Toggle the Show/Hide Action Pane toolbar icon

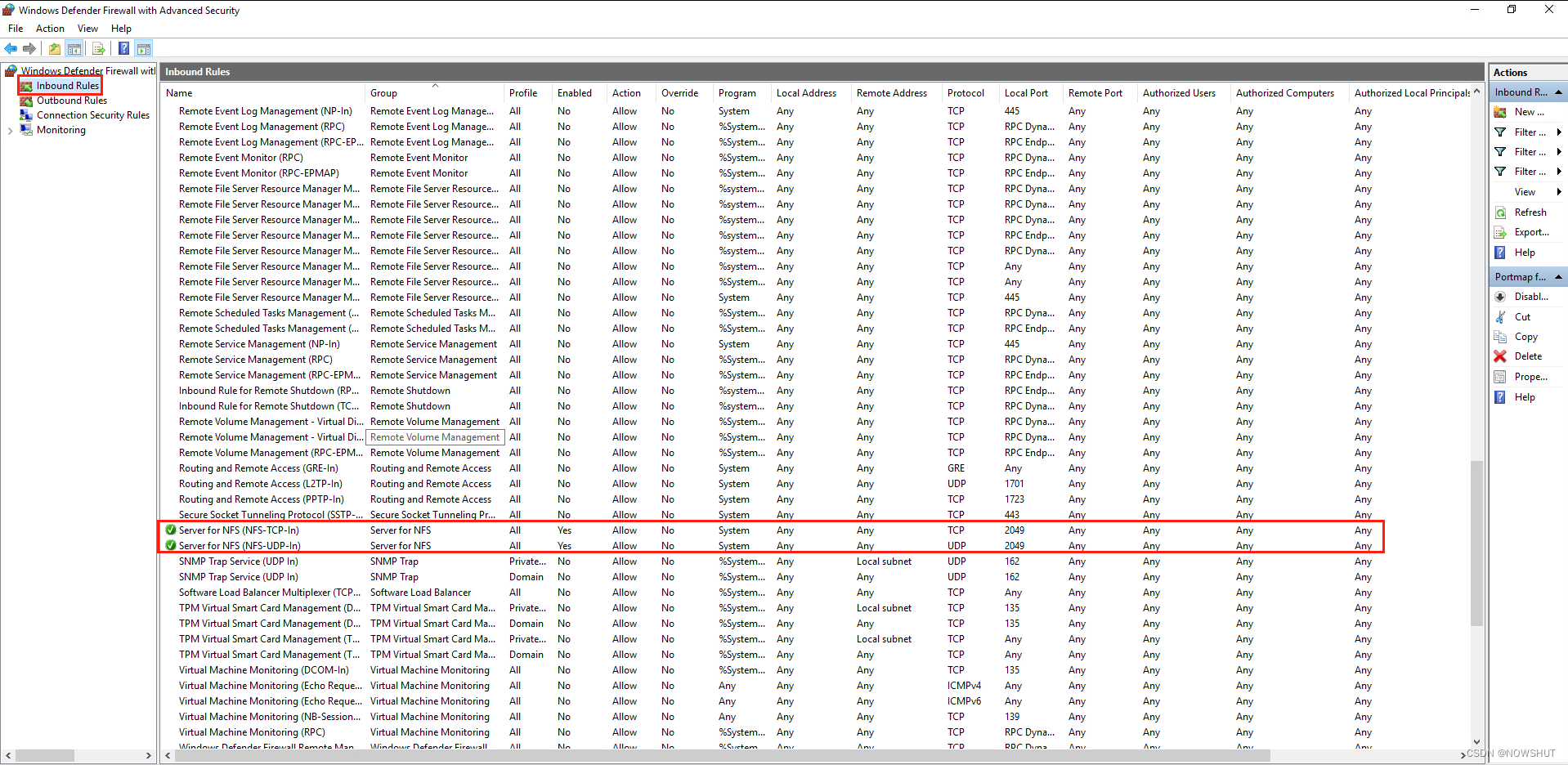(x=144, y=49)
